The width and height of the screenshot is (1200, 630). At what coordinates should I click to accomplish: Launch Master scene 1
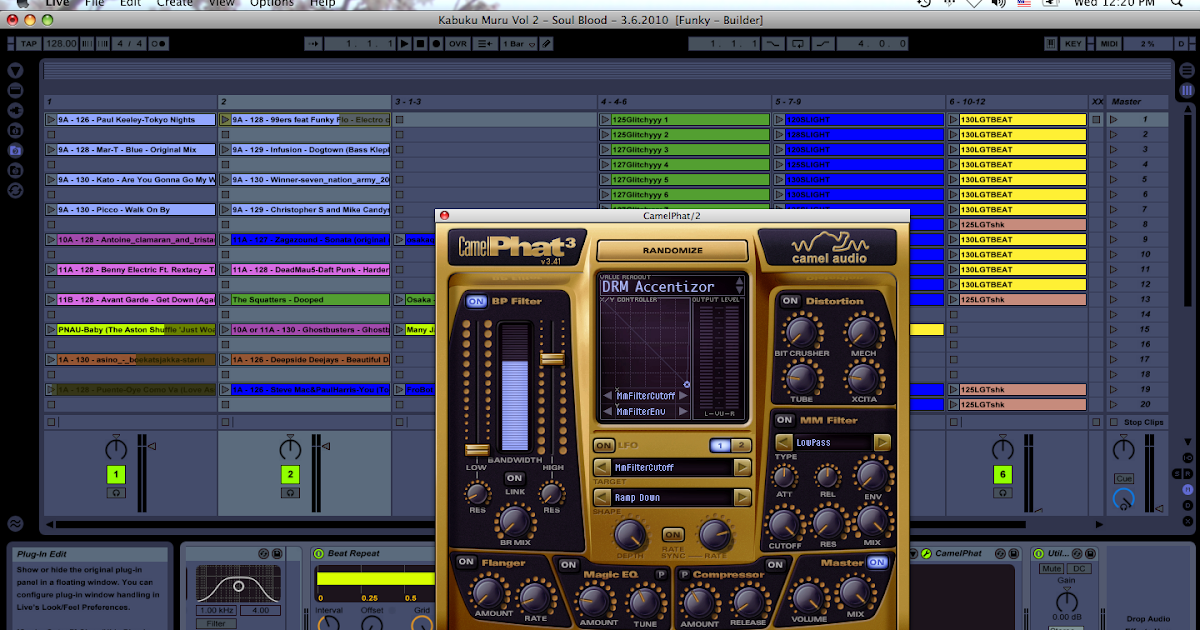1113,119
